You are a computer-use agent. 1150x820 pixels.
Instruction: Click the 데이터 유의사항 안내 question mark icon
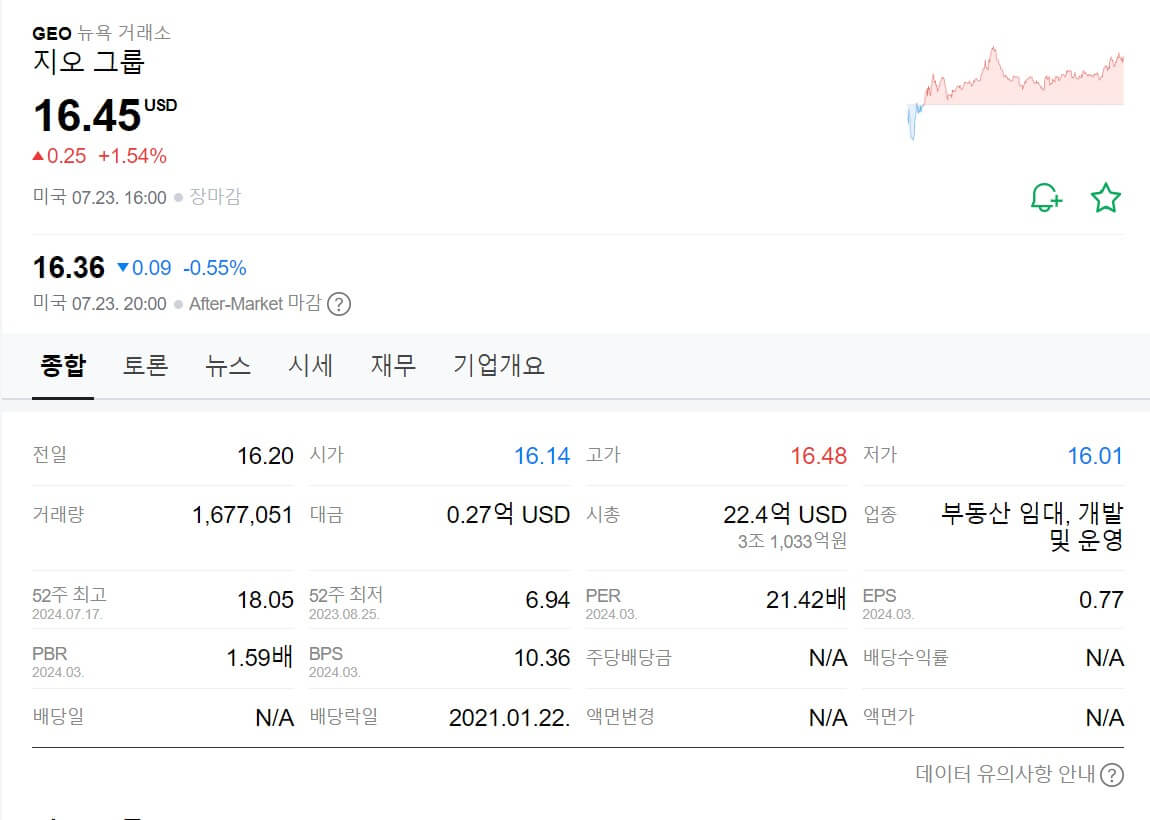(1113, 774)
